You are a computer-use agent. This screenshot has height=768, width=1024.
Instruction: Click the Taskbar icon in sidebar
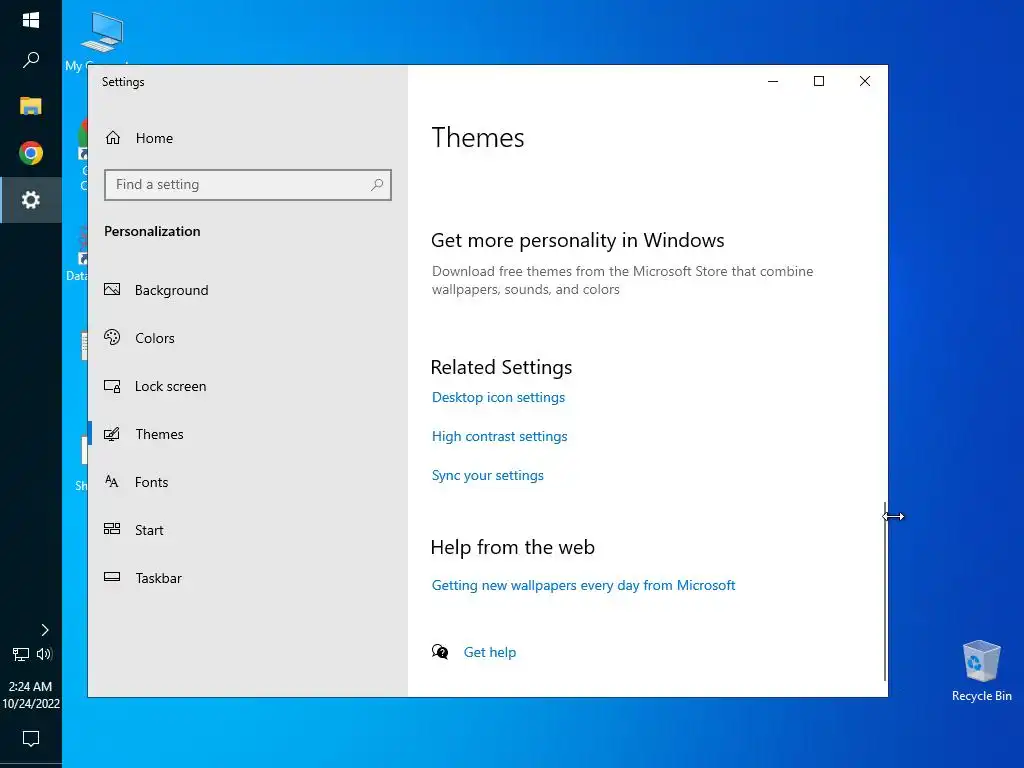[x=112, y=577]
